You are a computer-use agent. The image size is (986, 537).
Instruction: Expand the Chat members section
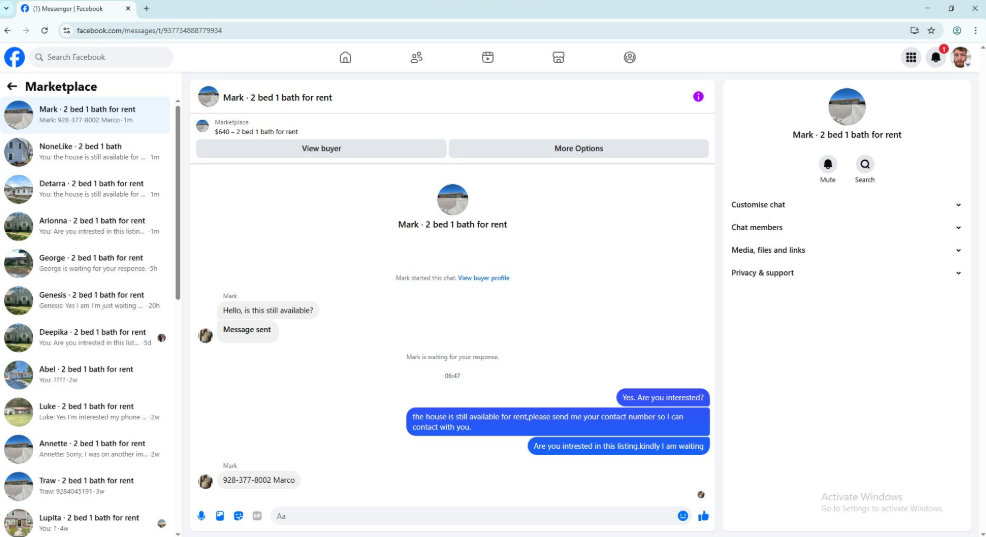(x=846, y=228)
